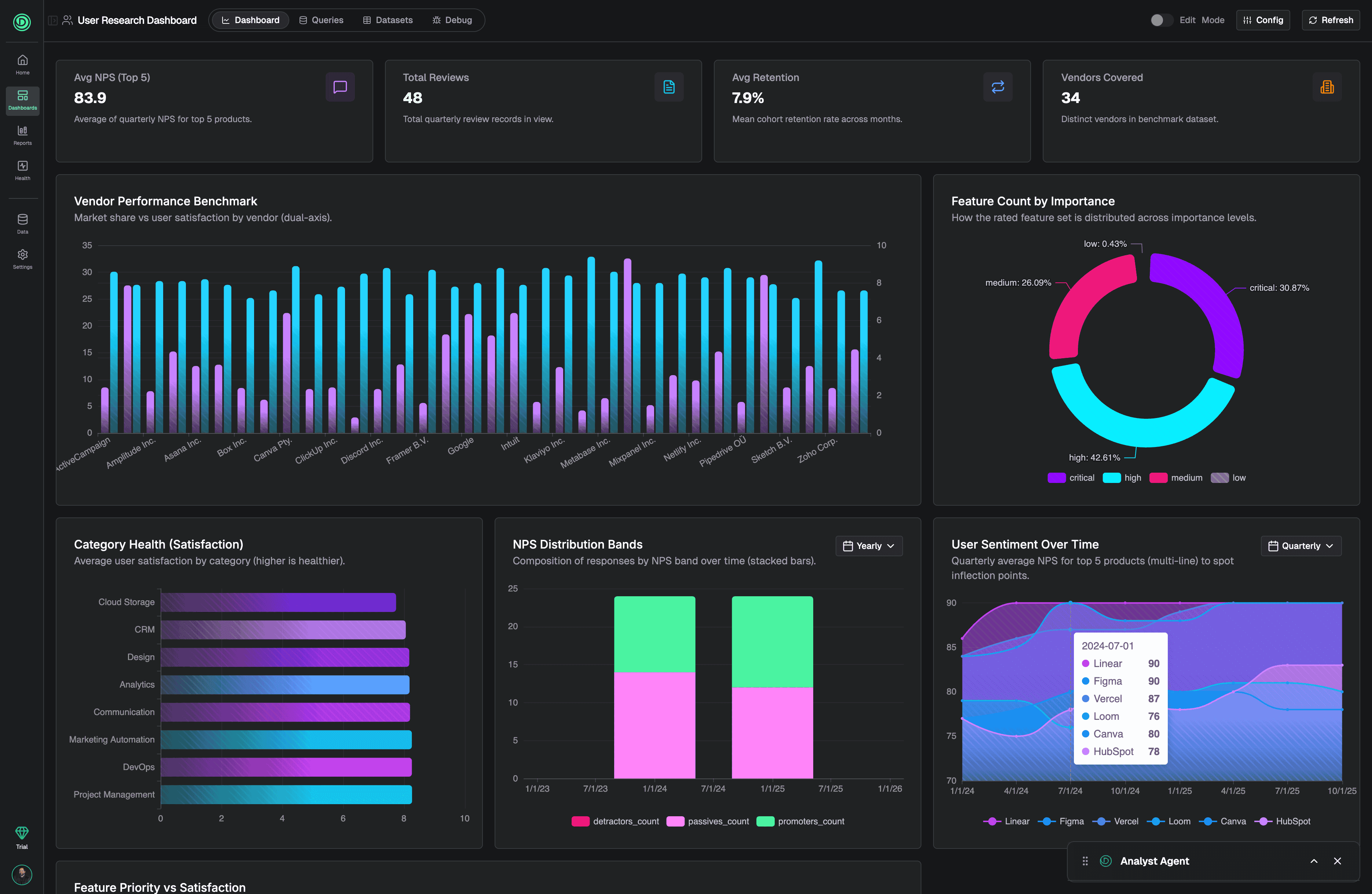This screenshot has width=1372, height=894.
Task: Open the Yearly period dropdown
Action: 869,546
